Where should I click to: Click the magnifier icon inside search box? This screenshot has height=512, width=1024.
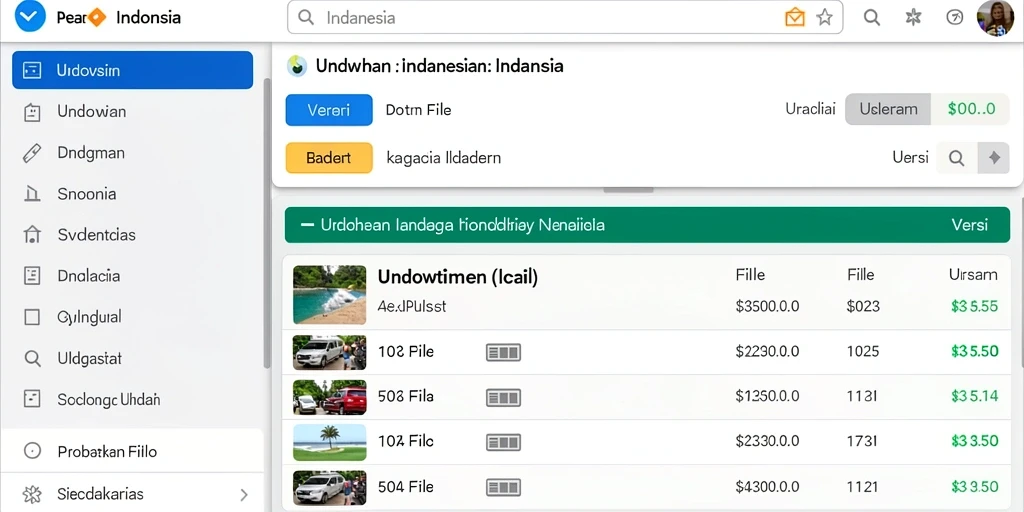coord(306,18)
